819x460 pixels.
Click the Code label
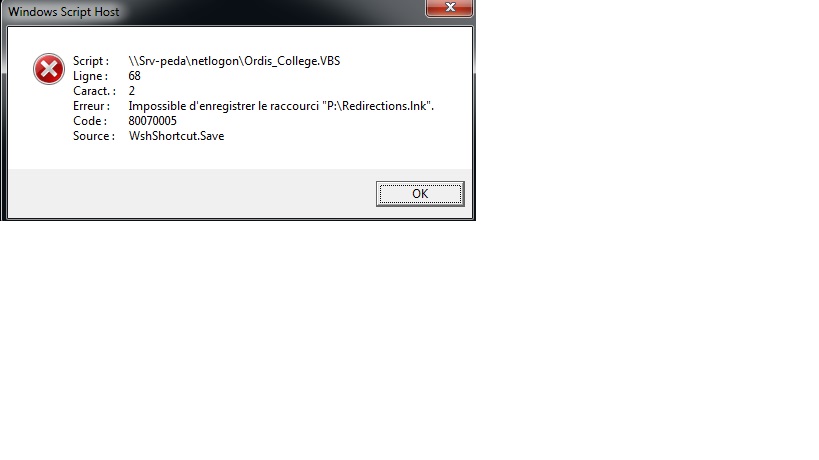click(90, 121)
